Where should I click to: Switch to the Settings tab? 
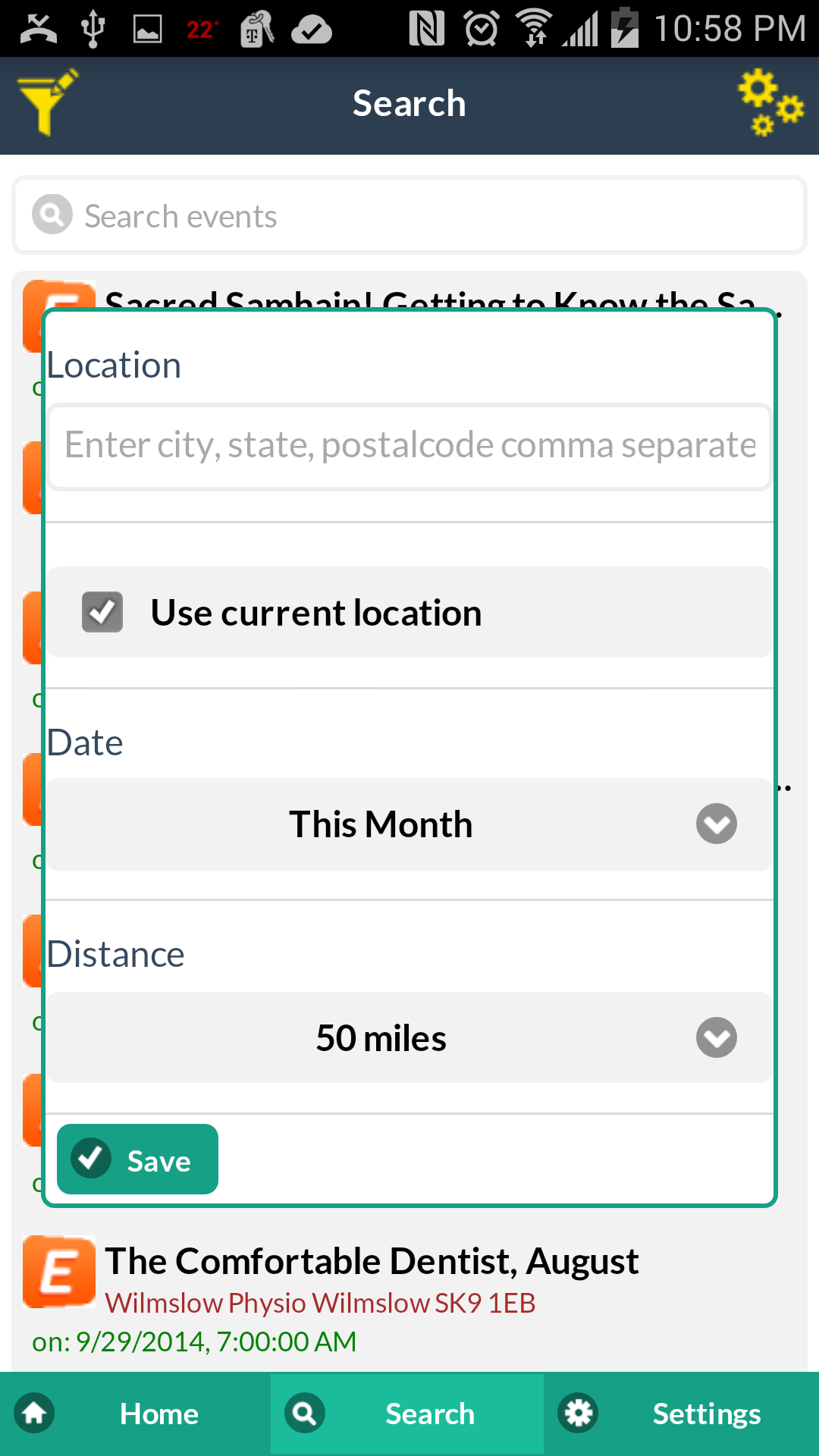pos(681,1414)
